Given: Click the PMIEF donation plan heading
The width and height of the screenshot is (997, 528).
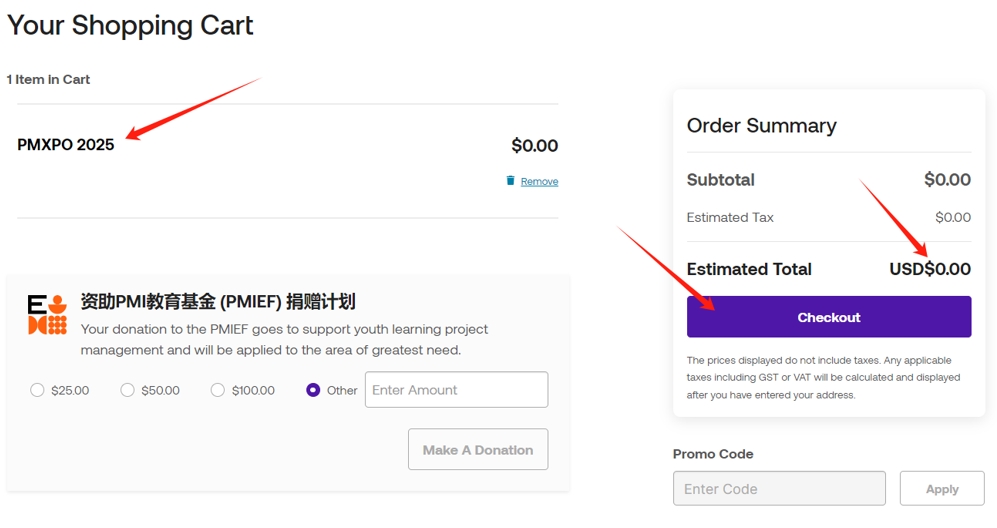Looking at the screenshot, I should coord(218,302).
